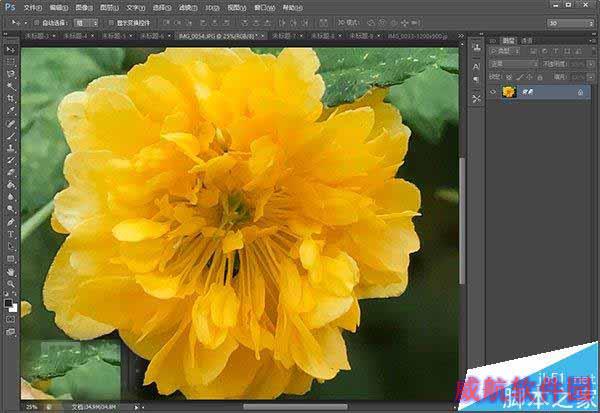Select the Lasso tool
This screenshot has height=413, width=600.
11,74
